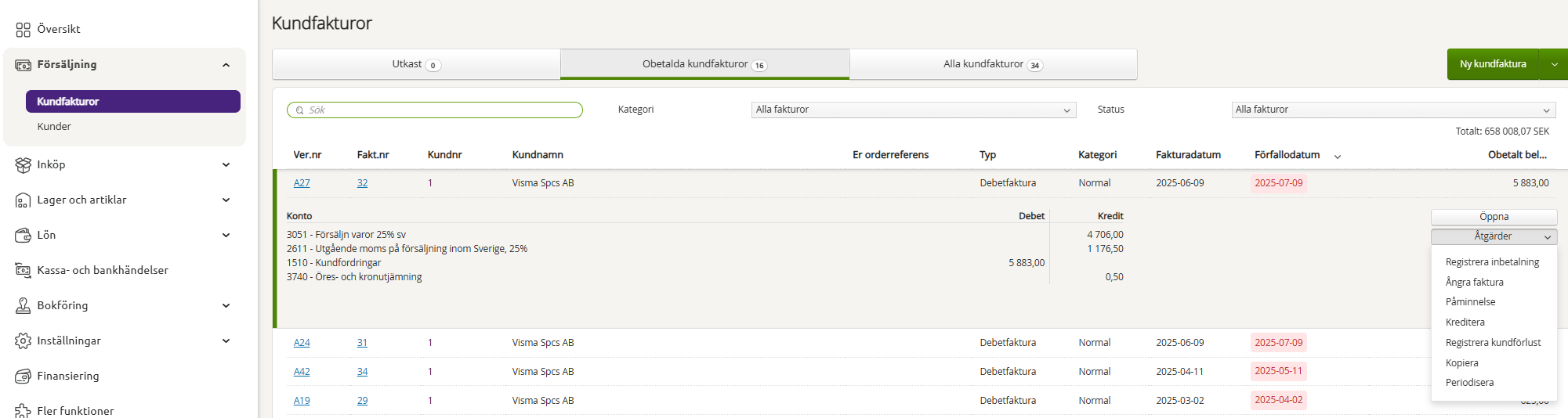This screenshot has width=1568, height=418.
Task: Click the Lager och artiklar icon
Action: pos(23,200)
